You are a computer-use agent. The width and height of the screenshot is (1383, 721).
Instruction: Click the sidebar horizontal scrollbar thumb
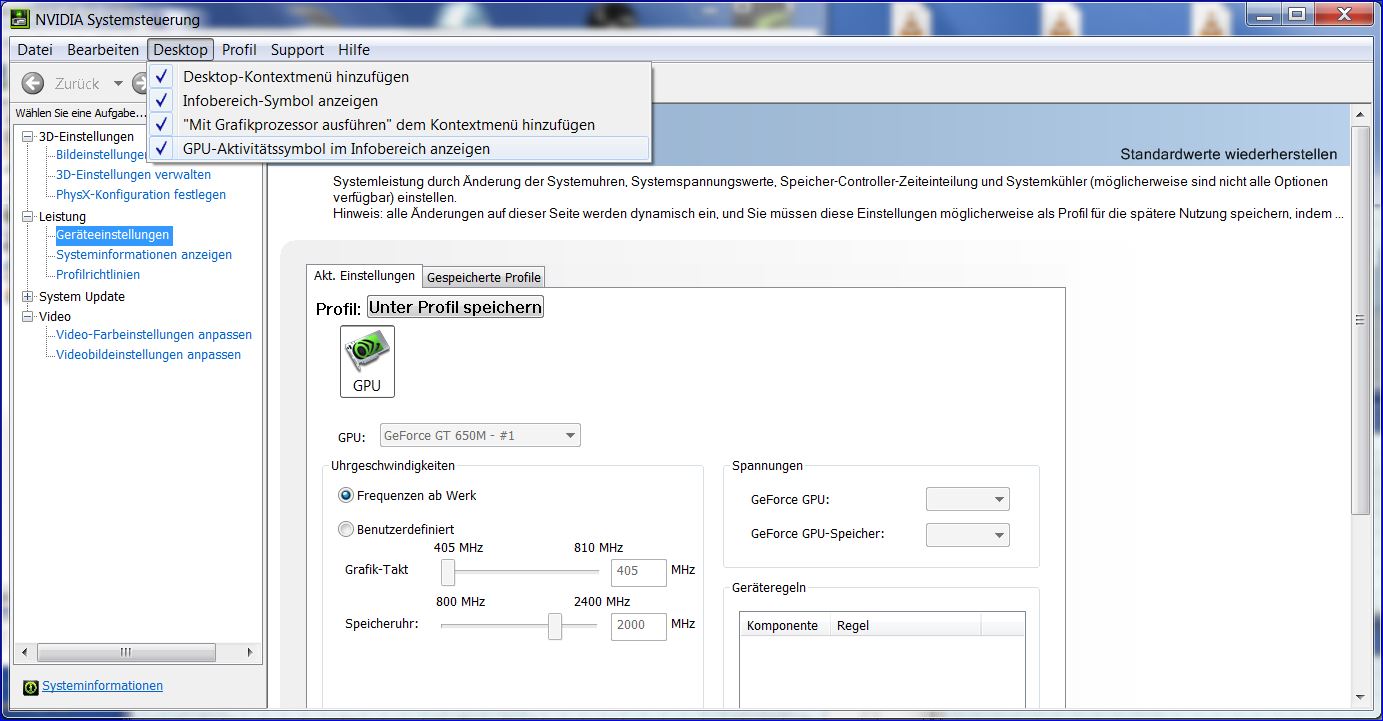(125, 652)
